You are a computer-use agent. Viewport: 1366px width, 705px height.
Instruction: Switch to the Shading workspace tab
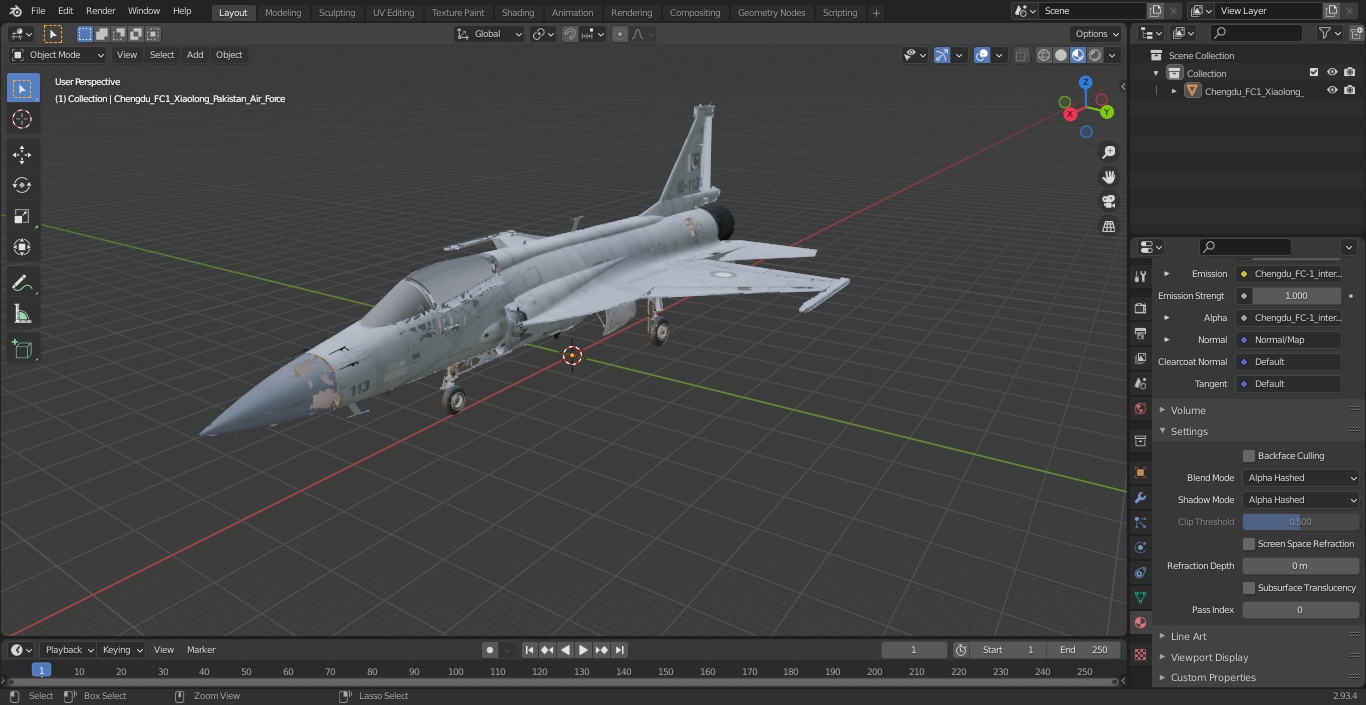click(518, 12)
